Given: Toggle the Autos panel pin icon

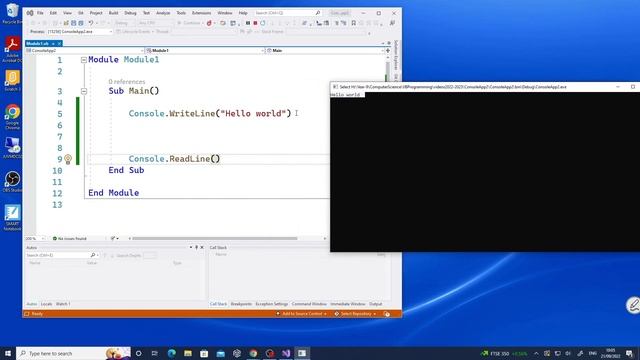Looking at the screenshot, I should click(196, 247).
